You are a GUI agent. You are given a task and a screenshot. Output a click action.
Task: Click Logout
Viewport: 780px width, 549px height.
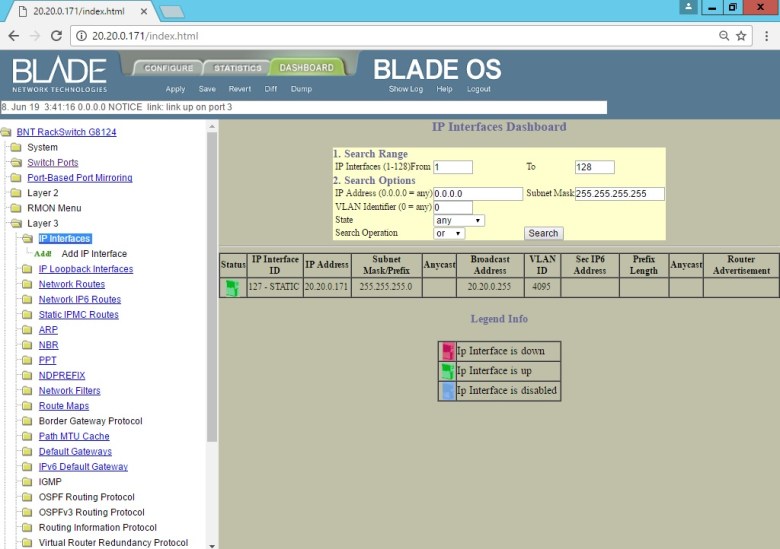pos(479,89)
